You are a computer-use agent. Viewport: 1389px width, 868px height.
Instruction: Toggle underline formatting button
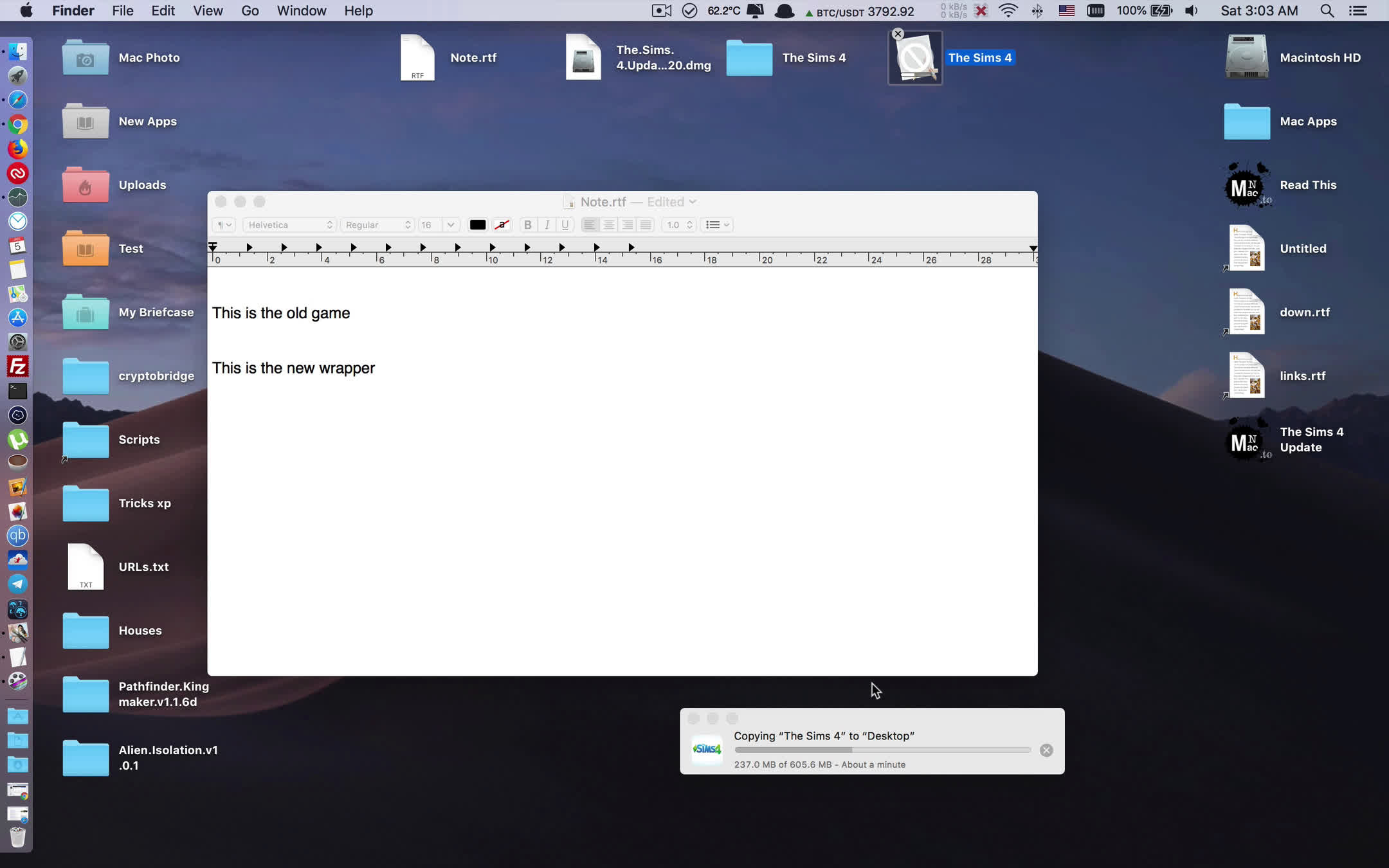(565, 225)
